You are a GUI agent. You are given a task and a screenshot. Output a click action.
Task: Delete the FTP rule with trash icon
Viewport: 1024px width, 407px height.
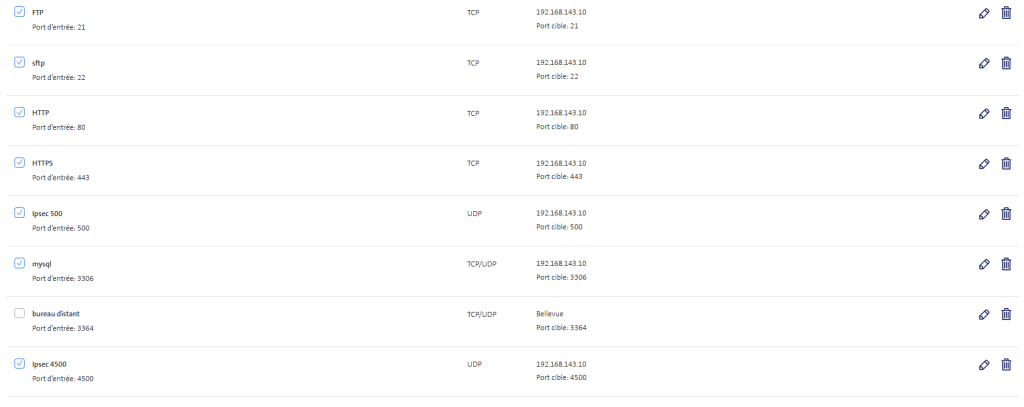pos(1006,13)
